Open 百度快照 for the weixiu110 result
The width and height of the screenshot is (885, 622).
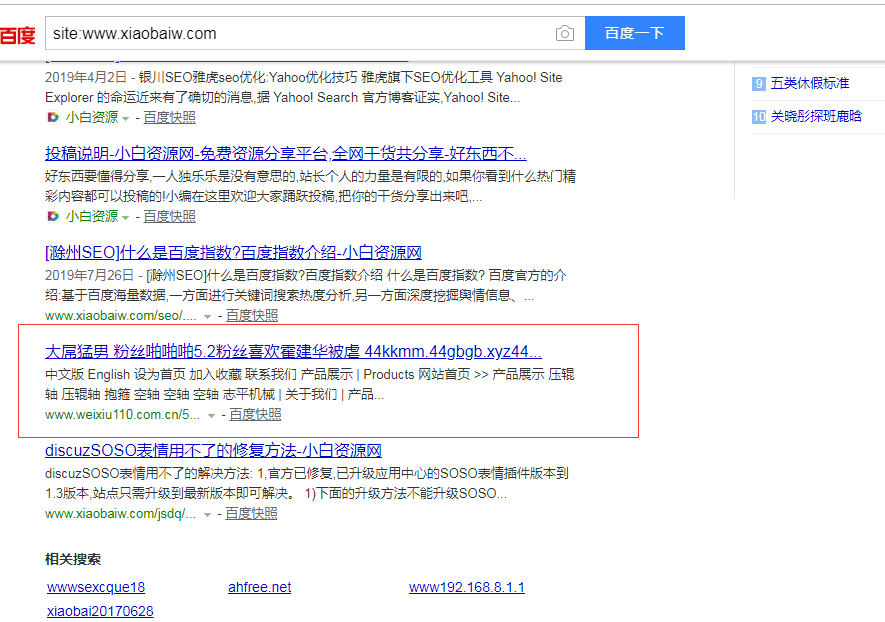(255, 414)
